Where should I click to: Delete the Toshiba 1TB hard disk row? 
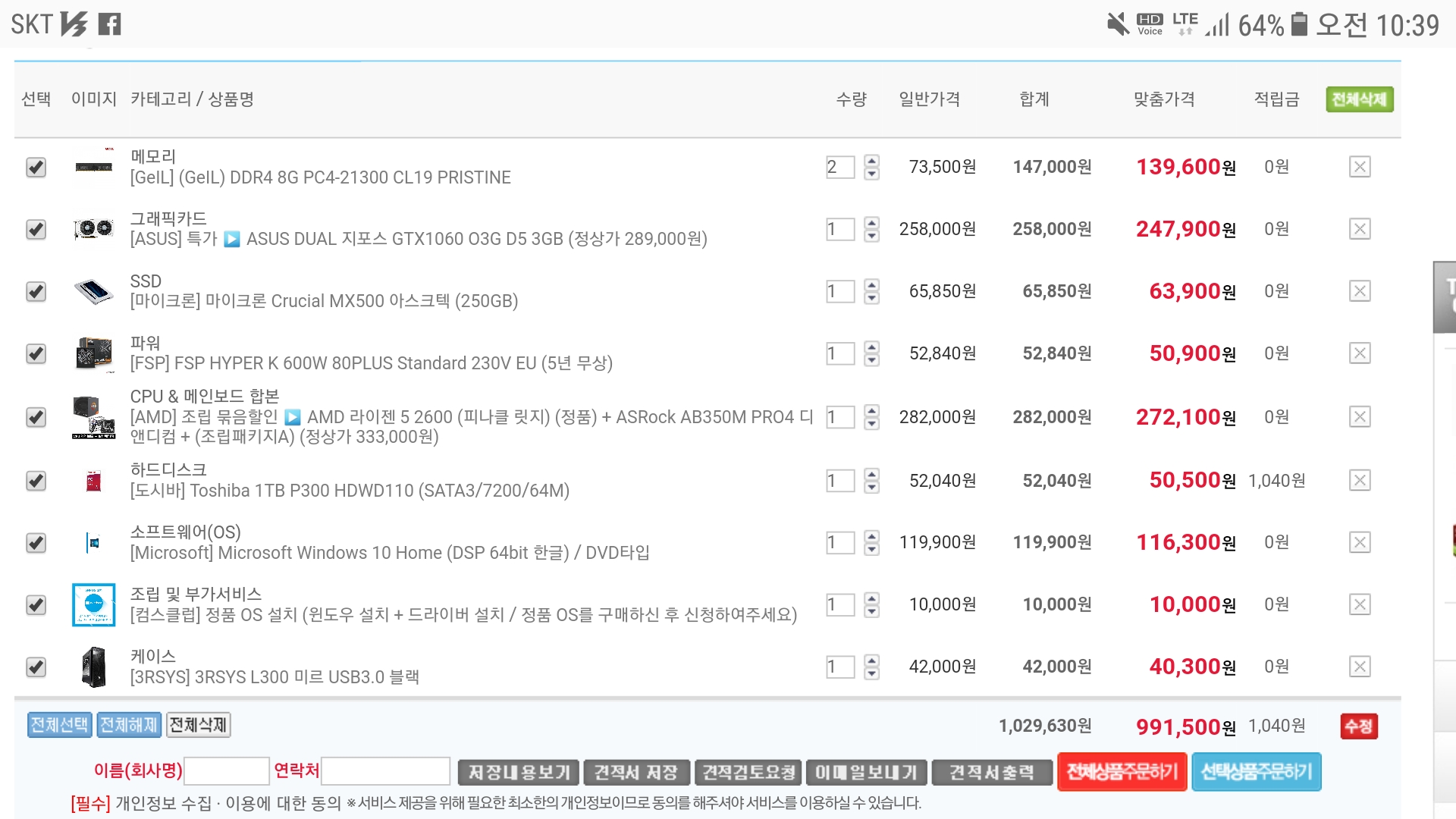pos(1360,481)
